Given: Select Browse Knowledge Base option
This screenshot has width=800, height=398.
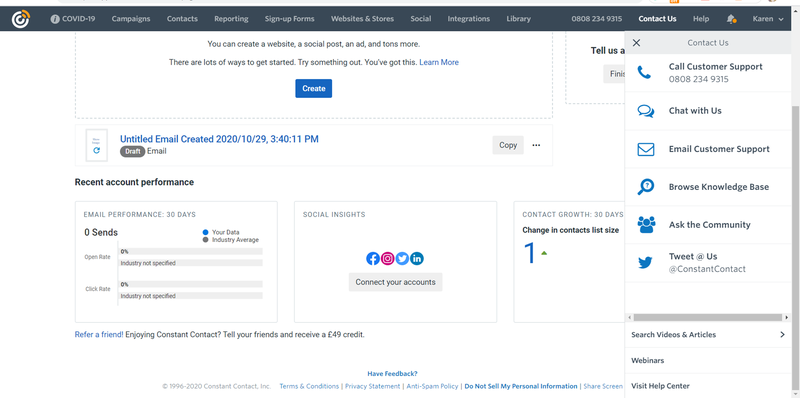Looking at the screenshot, I should [708, 187].
